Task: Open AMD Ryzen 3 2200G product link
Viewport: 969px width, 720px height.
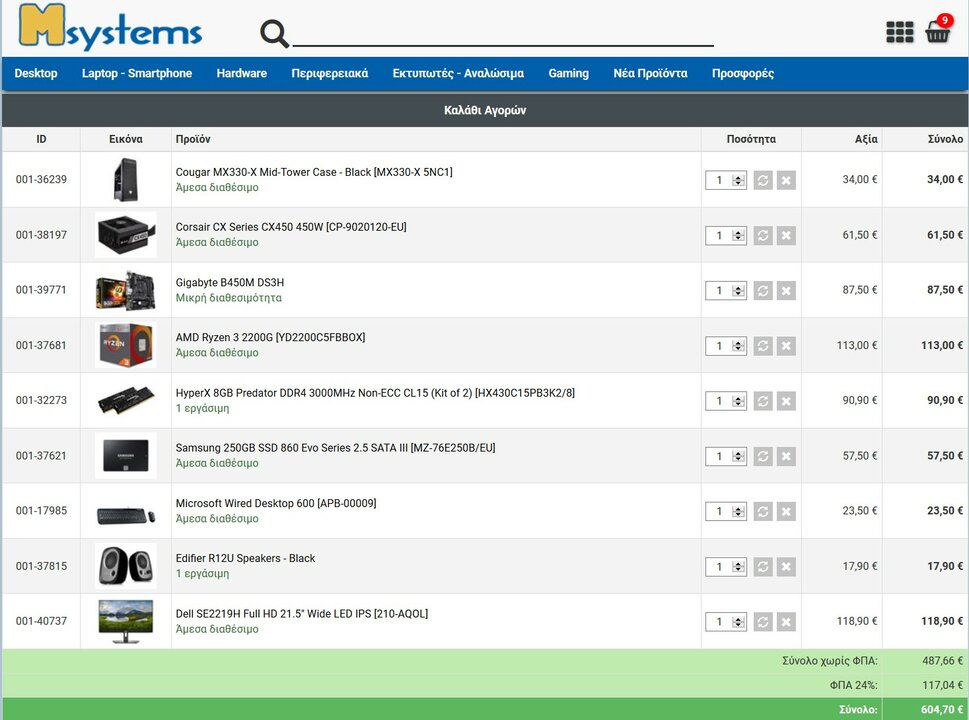Action: (270, 337)
